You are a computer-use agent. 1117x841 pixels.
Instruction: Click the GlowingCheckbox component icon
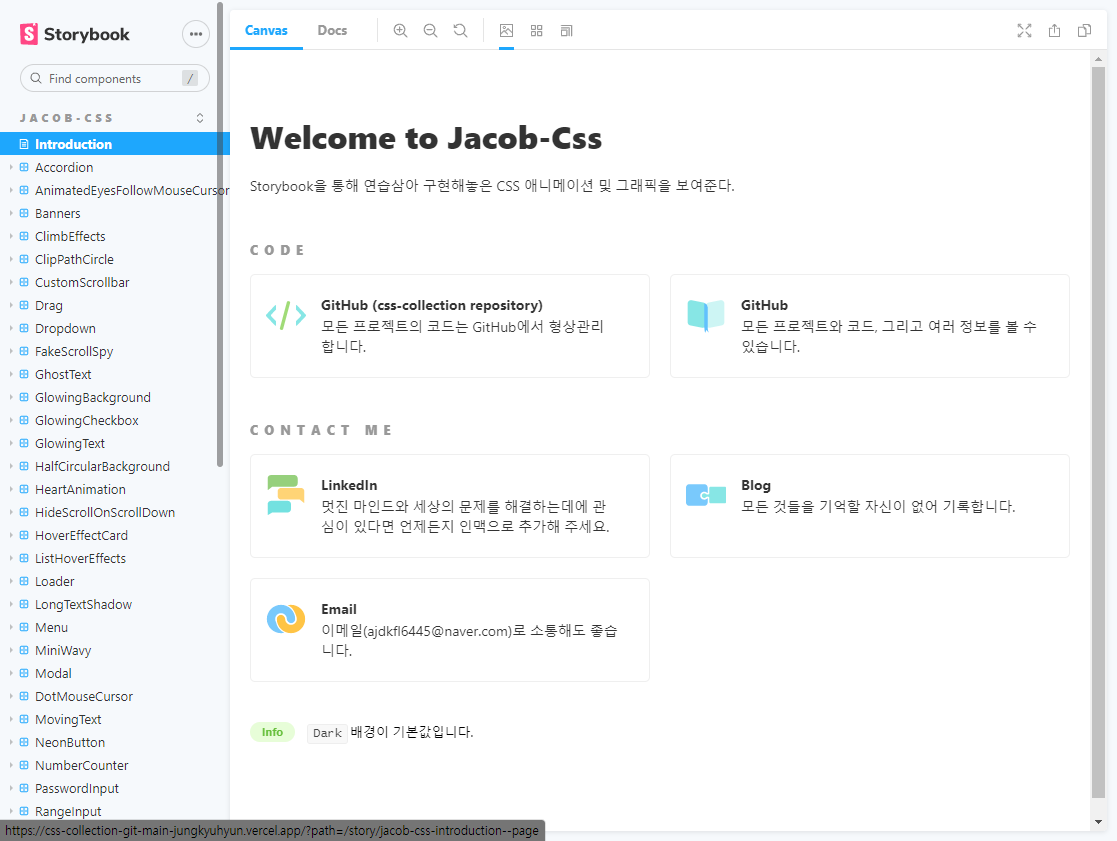pyautogui.click(x=24, y=420)
